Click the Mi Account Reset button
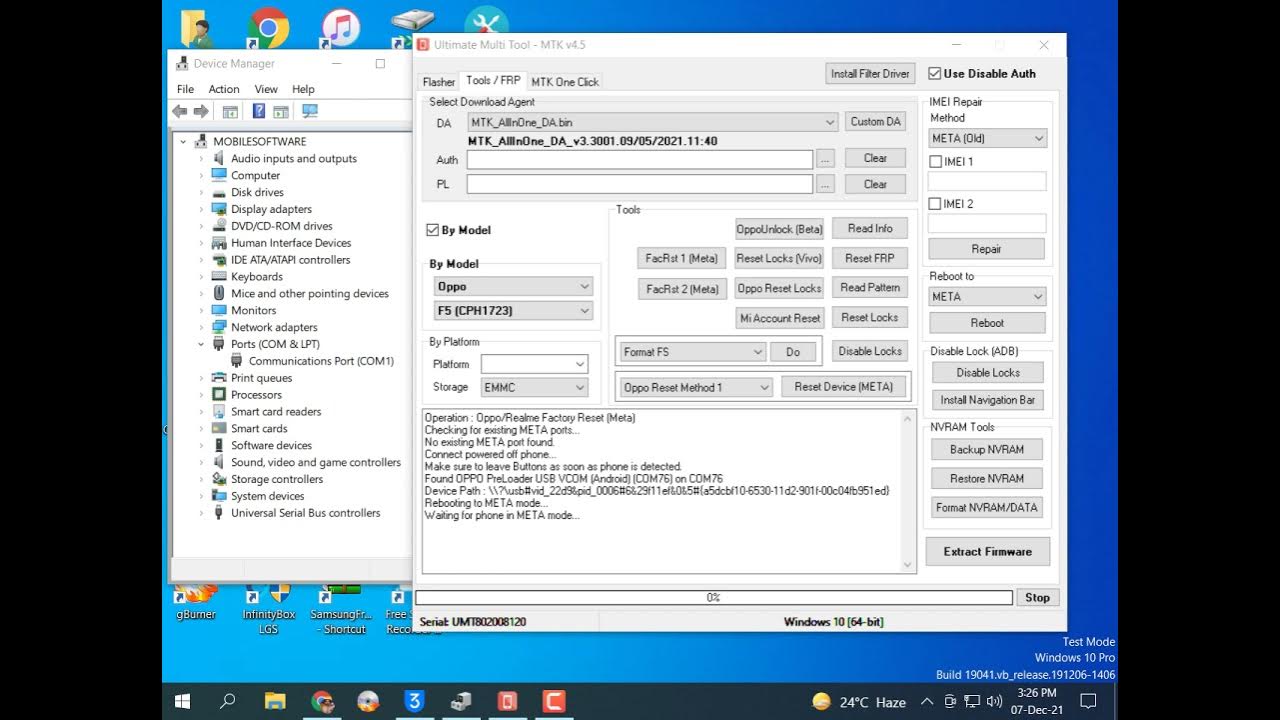The width and height of the screenshot is (1280, 720). [x=780, y=318]
